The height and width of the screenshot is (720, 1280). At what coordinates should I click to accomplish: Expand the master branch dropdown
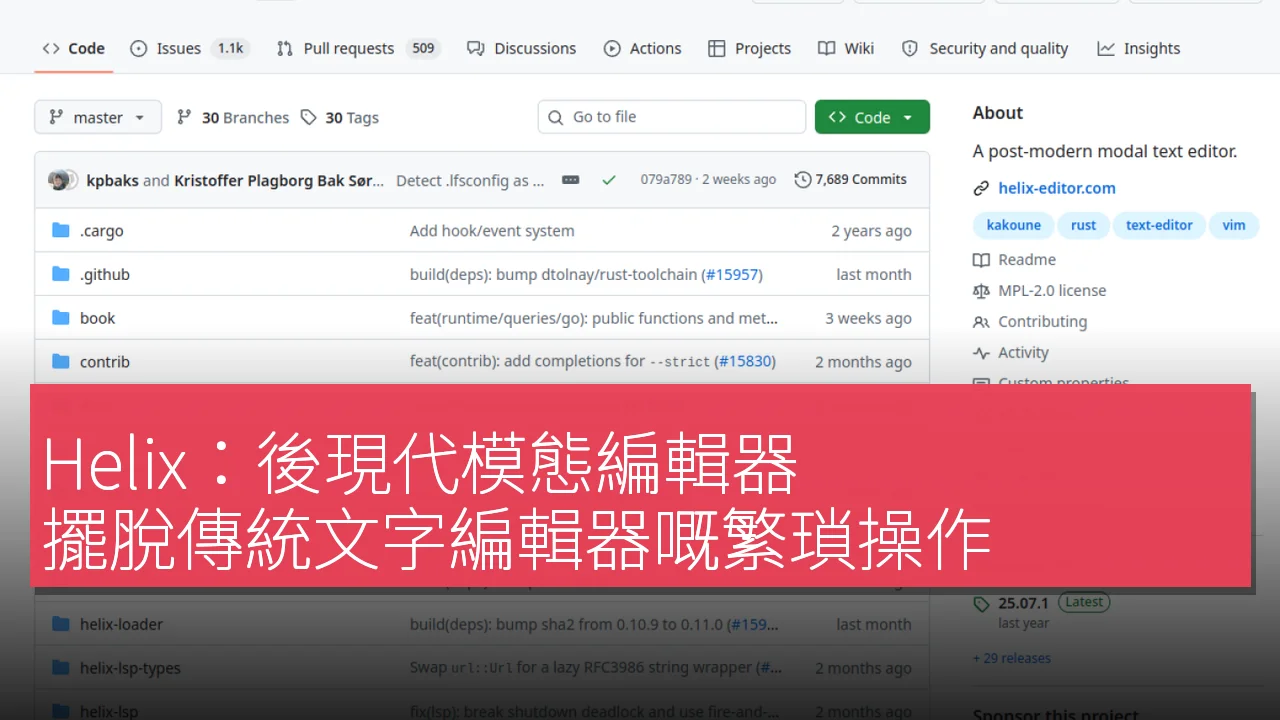(x=97, y=117)
